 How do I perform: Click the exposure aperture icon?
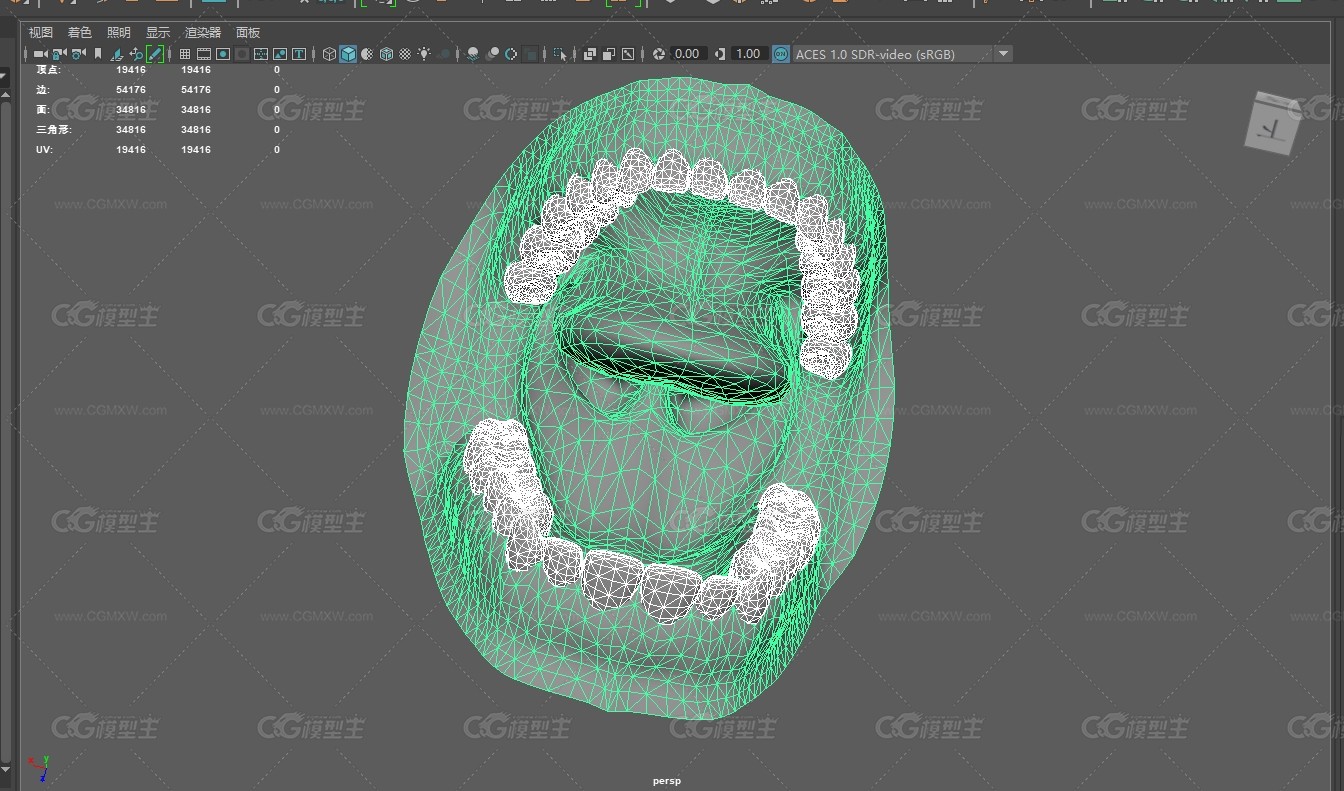pyautogui.click(x=658, y=54)
